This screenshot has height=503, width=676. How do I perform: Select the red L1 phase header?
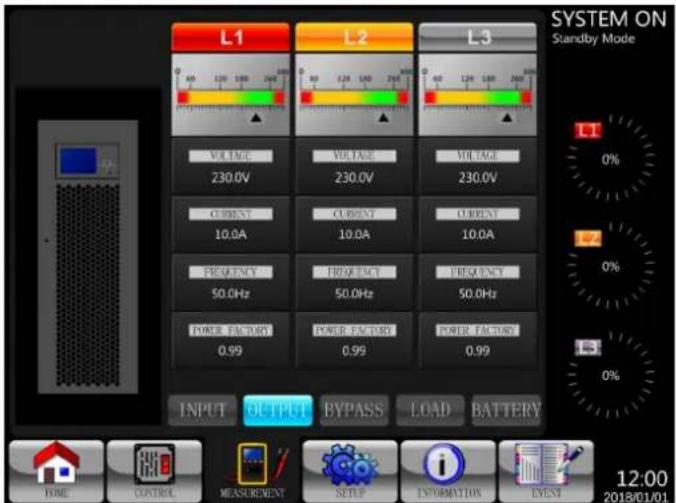pyautogui.click(x=231, y=37)
